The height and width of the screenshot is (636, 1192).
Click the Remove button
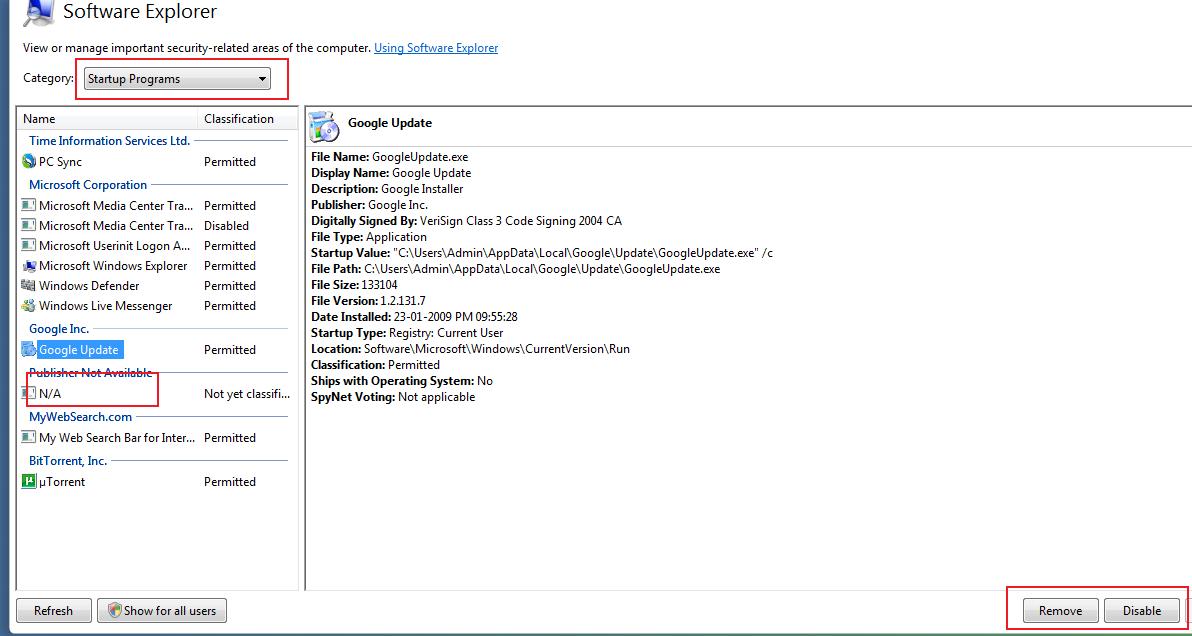click(1060, 610)
